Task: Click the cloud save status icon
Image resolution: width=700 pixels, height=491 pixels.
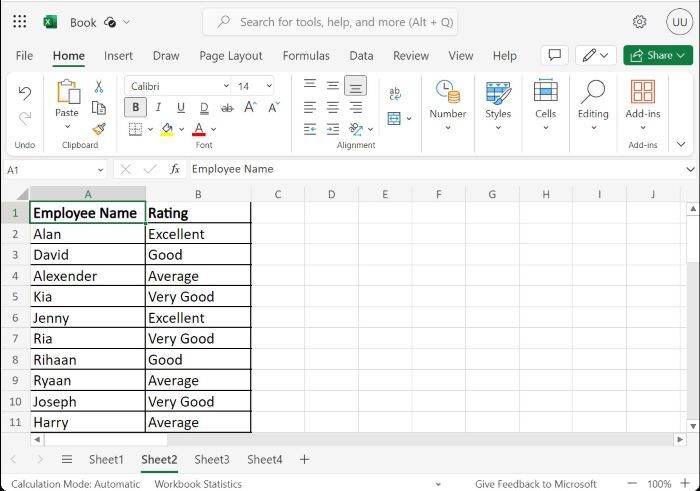Action: pyautogui.click(x=110, y=22)
